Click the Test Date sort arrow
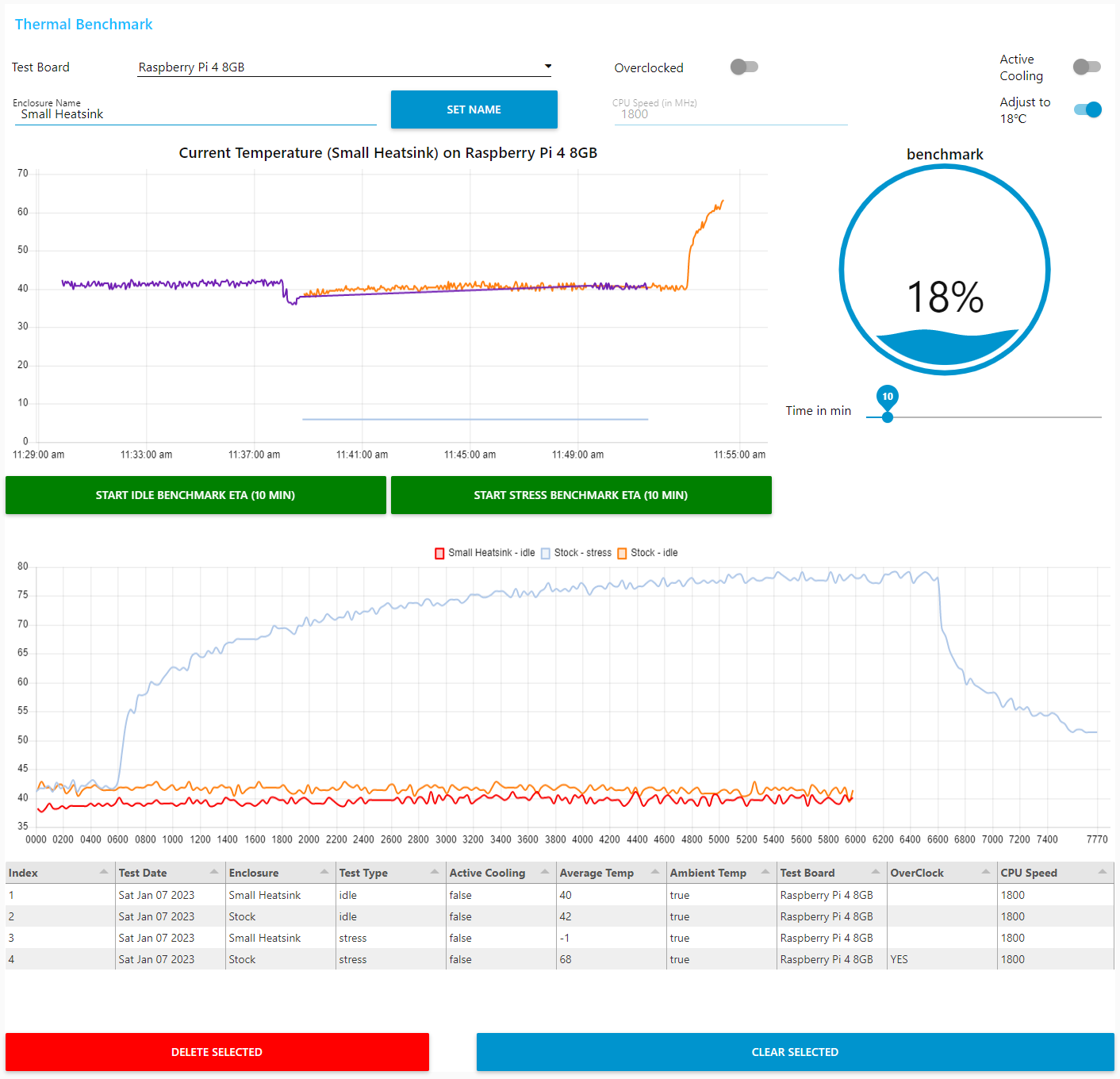 pyautogui.click(x=214, y=872)
